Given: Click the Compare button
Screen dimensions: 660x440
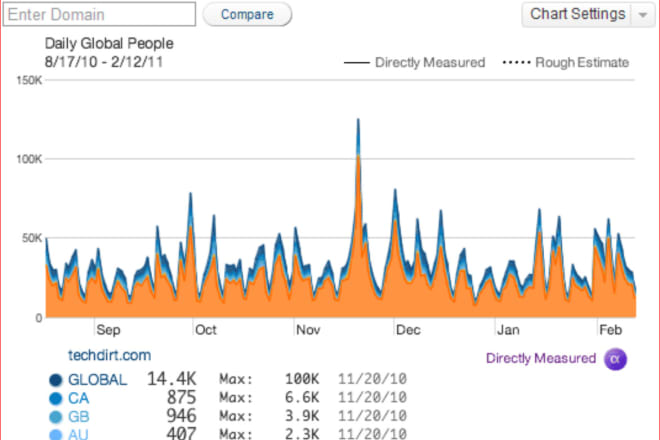Looking at the screenshot, I should pos(247,14).
